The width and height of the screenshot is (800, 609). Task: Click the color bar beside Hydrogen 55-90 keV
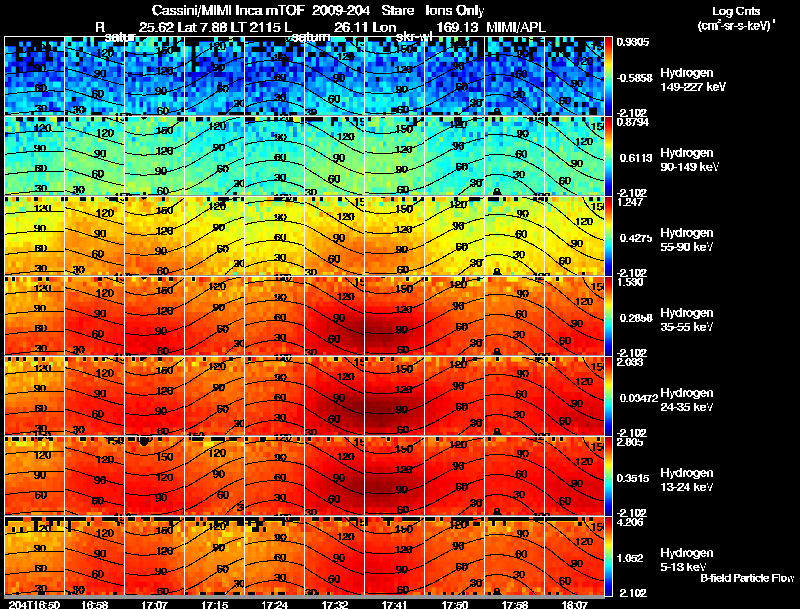(609, 236)
